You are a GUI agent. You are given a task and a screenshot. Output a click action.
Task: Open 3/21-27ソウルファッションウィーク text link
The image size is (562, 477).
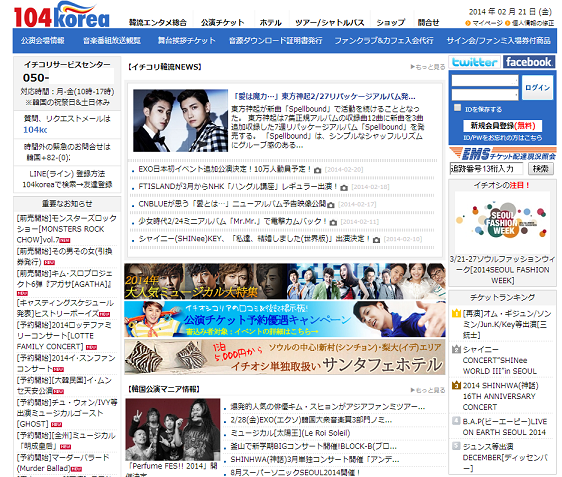coord(503,269)
